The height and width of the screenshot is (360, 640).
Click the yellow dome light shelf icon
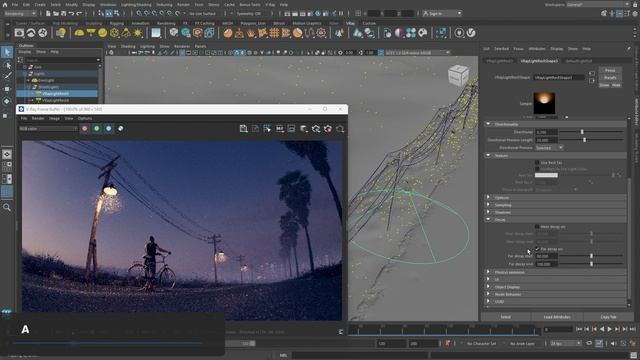pyautogui.click(x=79, y=33)
